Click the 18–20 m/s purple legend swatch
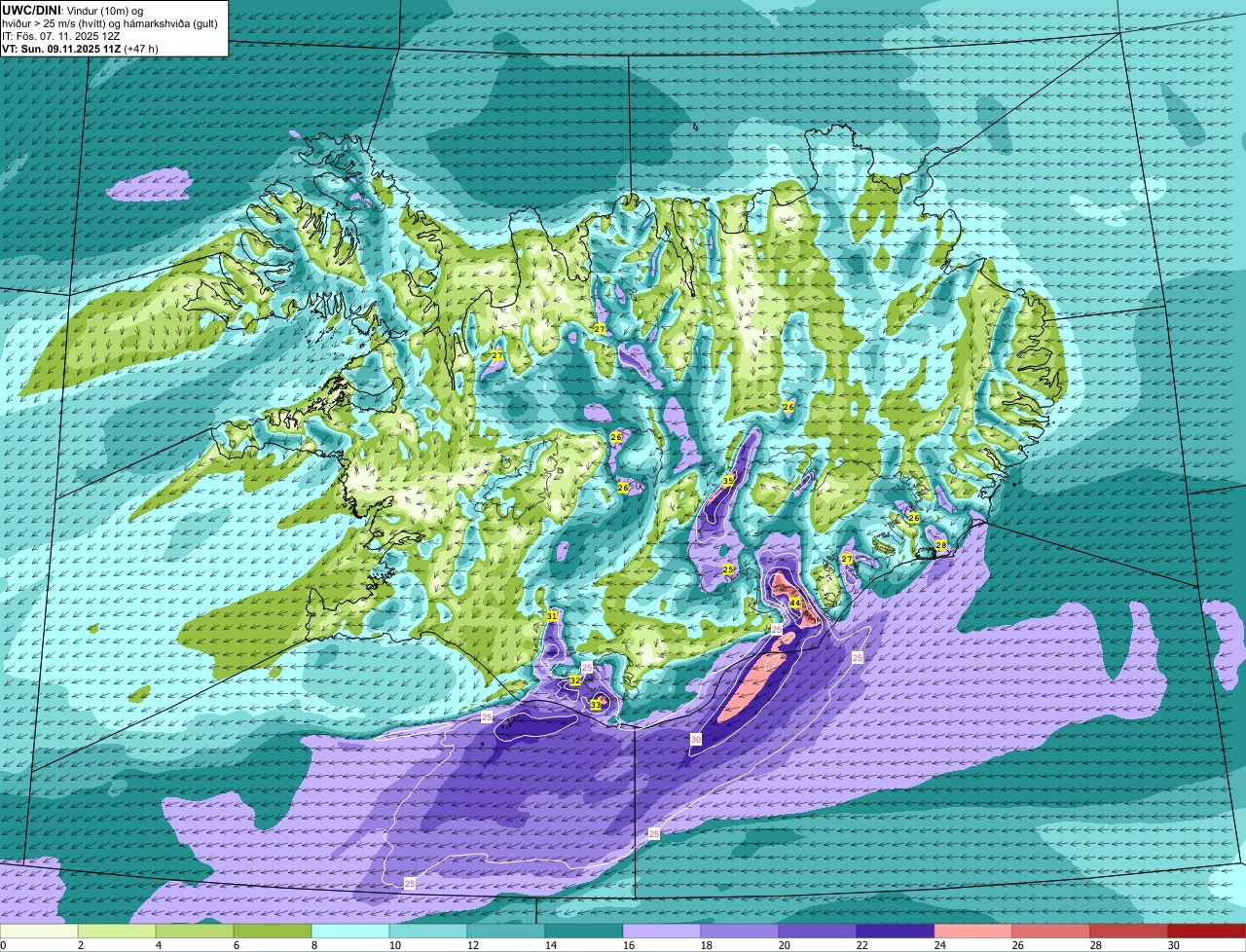The image size is (1246, 952). tap(740, 931)
